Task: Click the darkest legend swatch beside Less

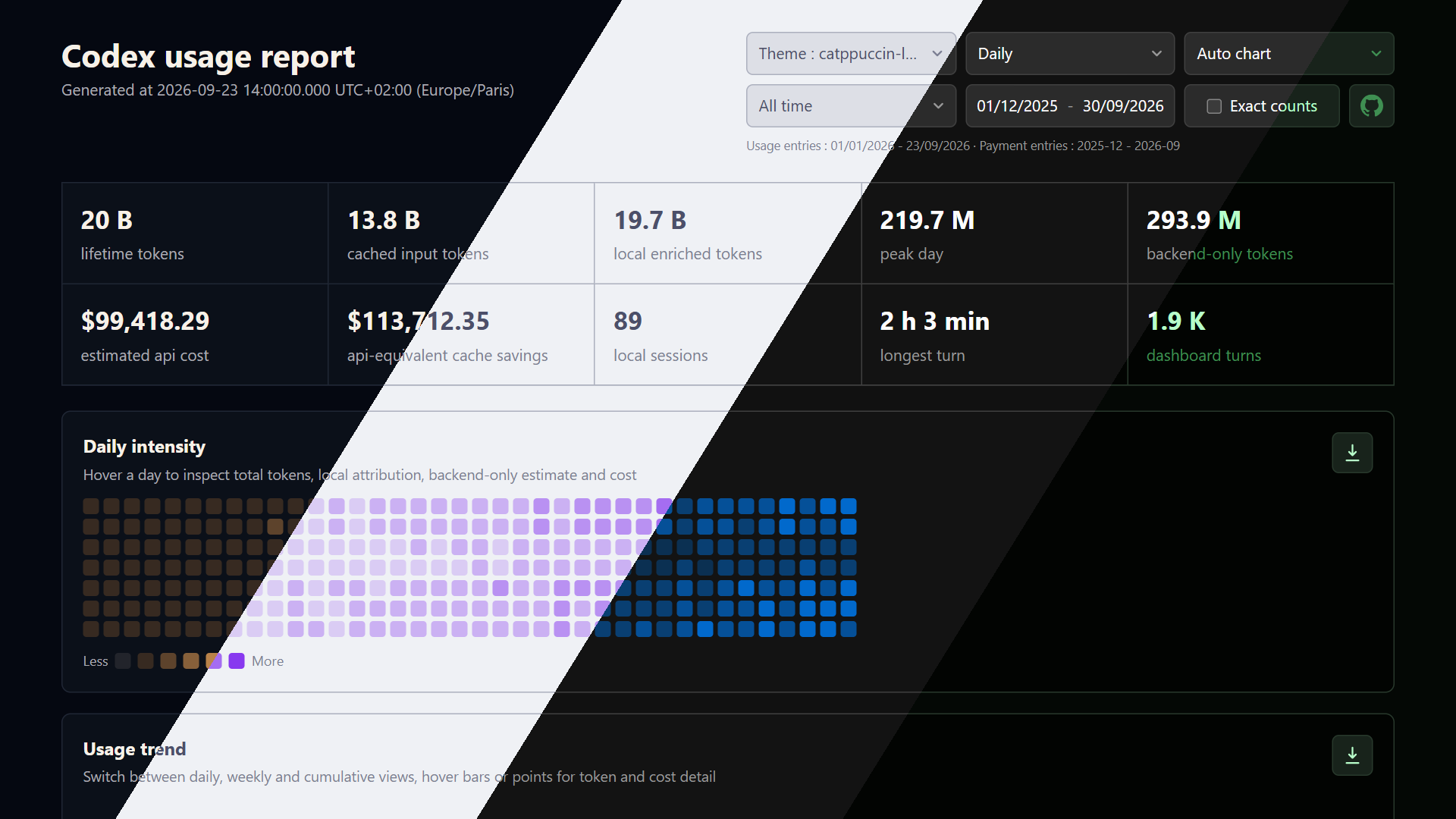Action: point(123,661)
